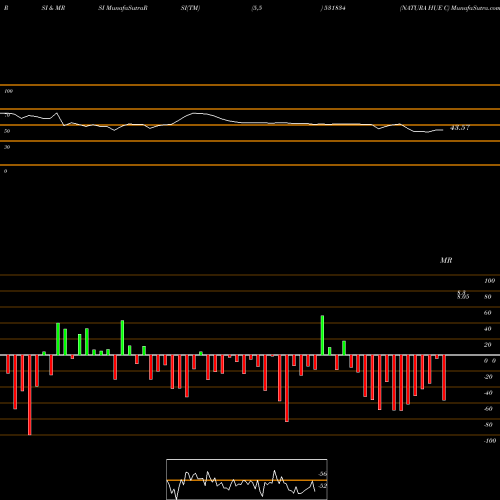Screen dimensions: 500x500
Task: Click the MR axis label -100
Action: click(x=490, y=441)
